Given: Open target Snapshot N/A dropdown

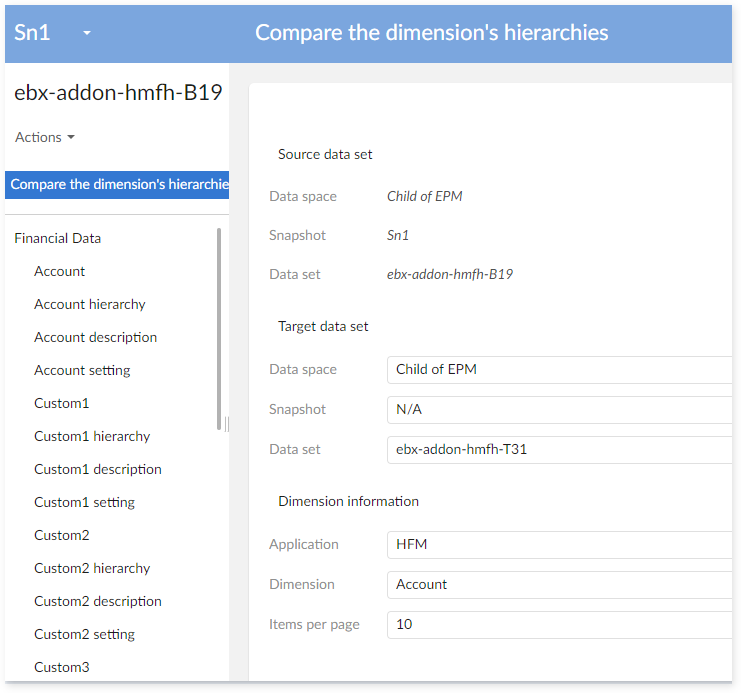Looking at the screenshot, I should tap(558, 409).
